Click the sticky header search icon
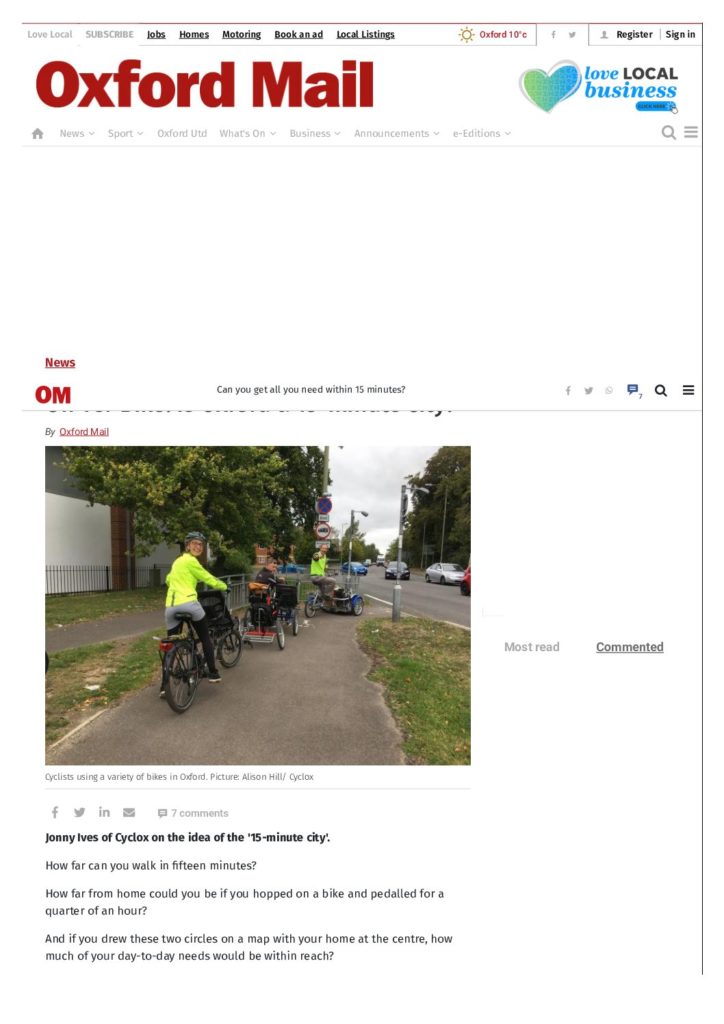The width and height of the screenshot is (724, 1024). [661, 391]
